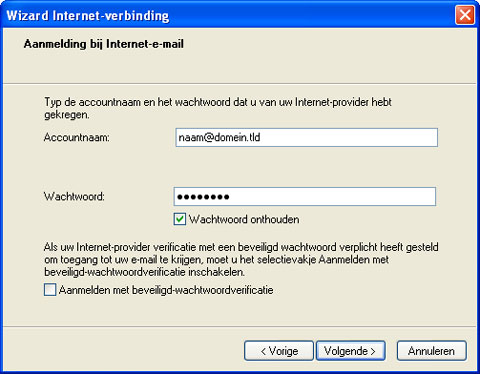Focus the Wachtwoord password field
The width and height of the screenshot is (480, 374).
pyautogui.click(x=305, y=196)
